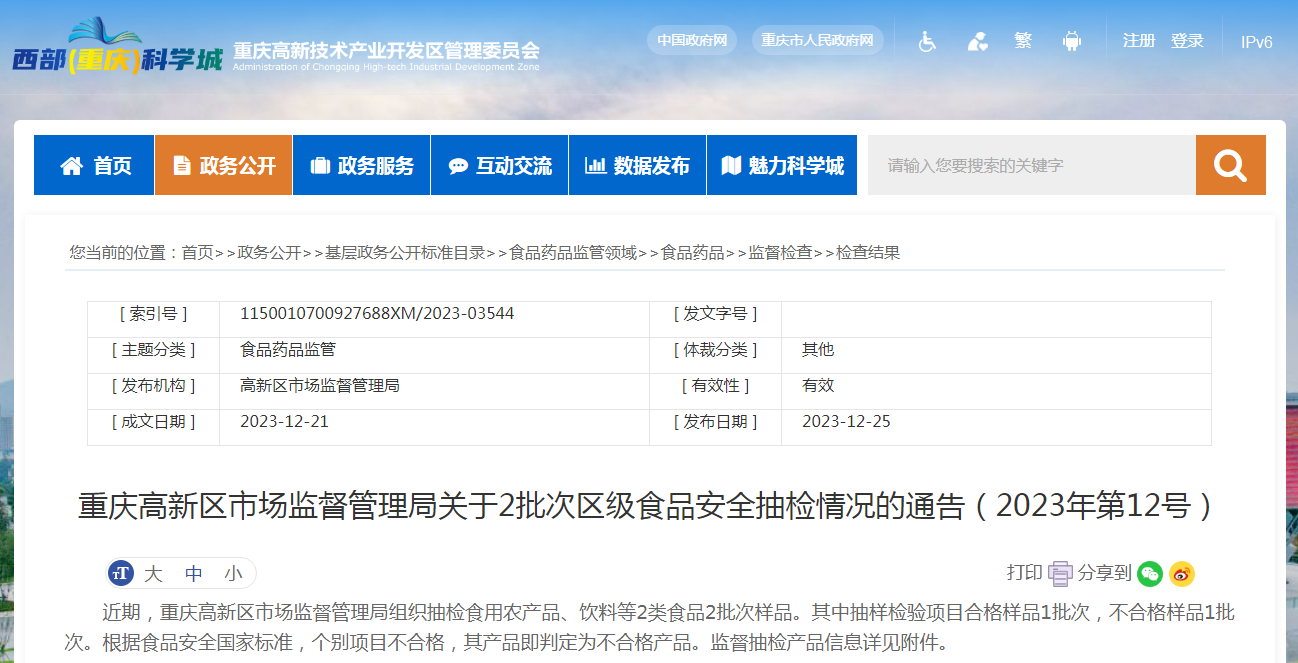The height and width of the screenshot is (663, 1298).
Task: Click 打印 to print the page
Action: 1024,572
